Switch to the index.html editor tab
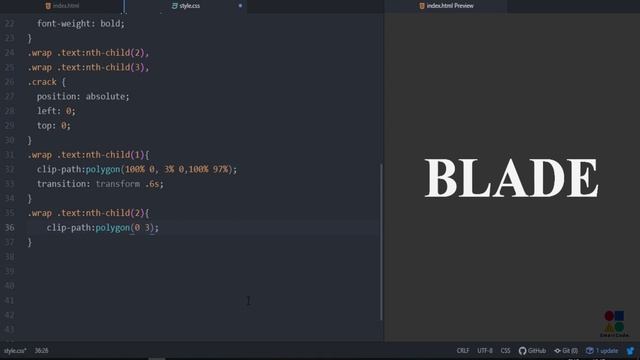This screenshot has width=640, height=360. [62, 6]
